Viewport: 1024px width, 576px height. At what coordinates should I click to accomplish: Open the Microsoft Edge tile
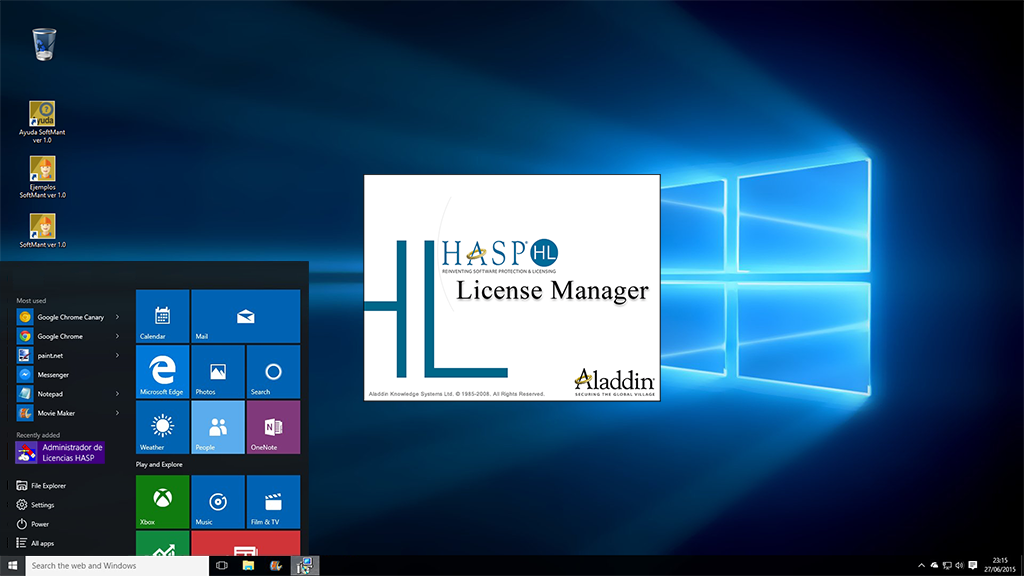(x=162, y=372)
